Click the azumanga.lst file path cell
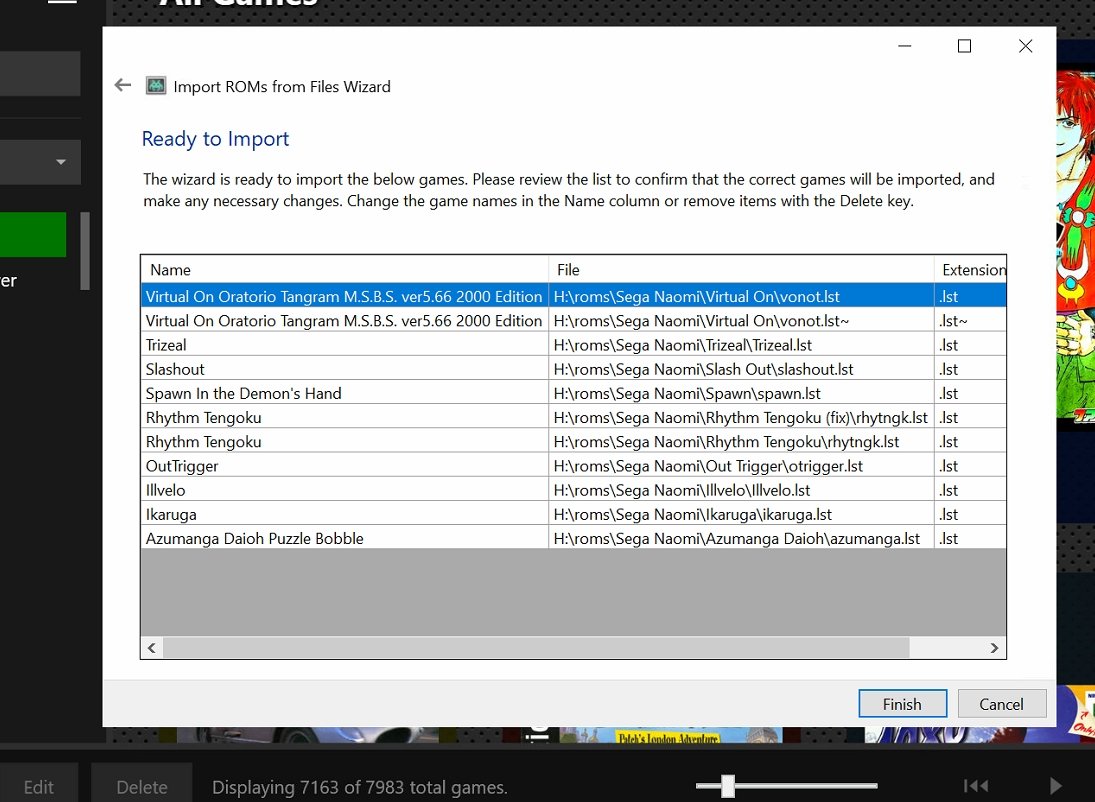1095x802 pixels. 742,539
